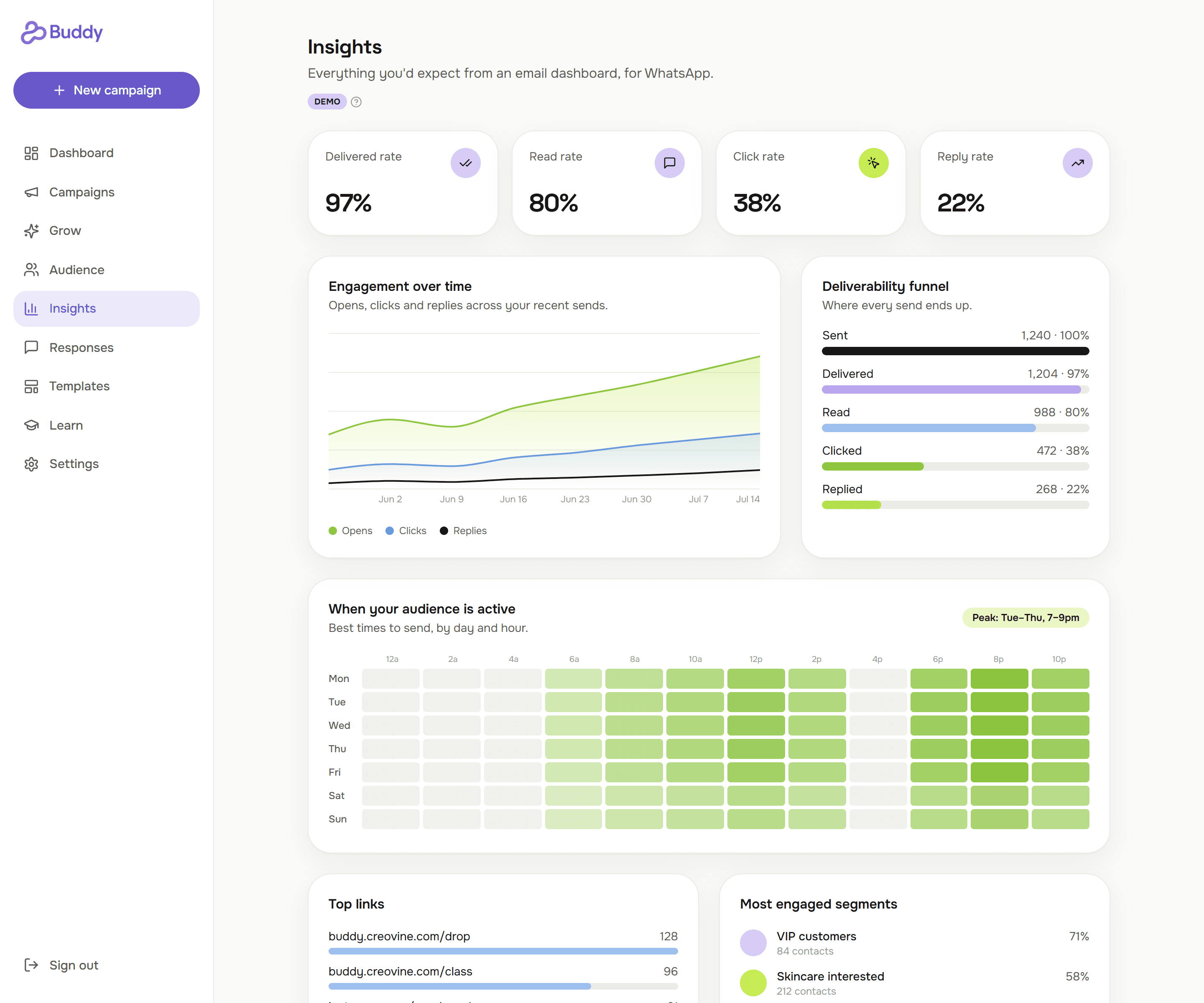Click the Engagement over time heading

400,287
